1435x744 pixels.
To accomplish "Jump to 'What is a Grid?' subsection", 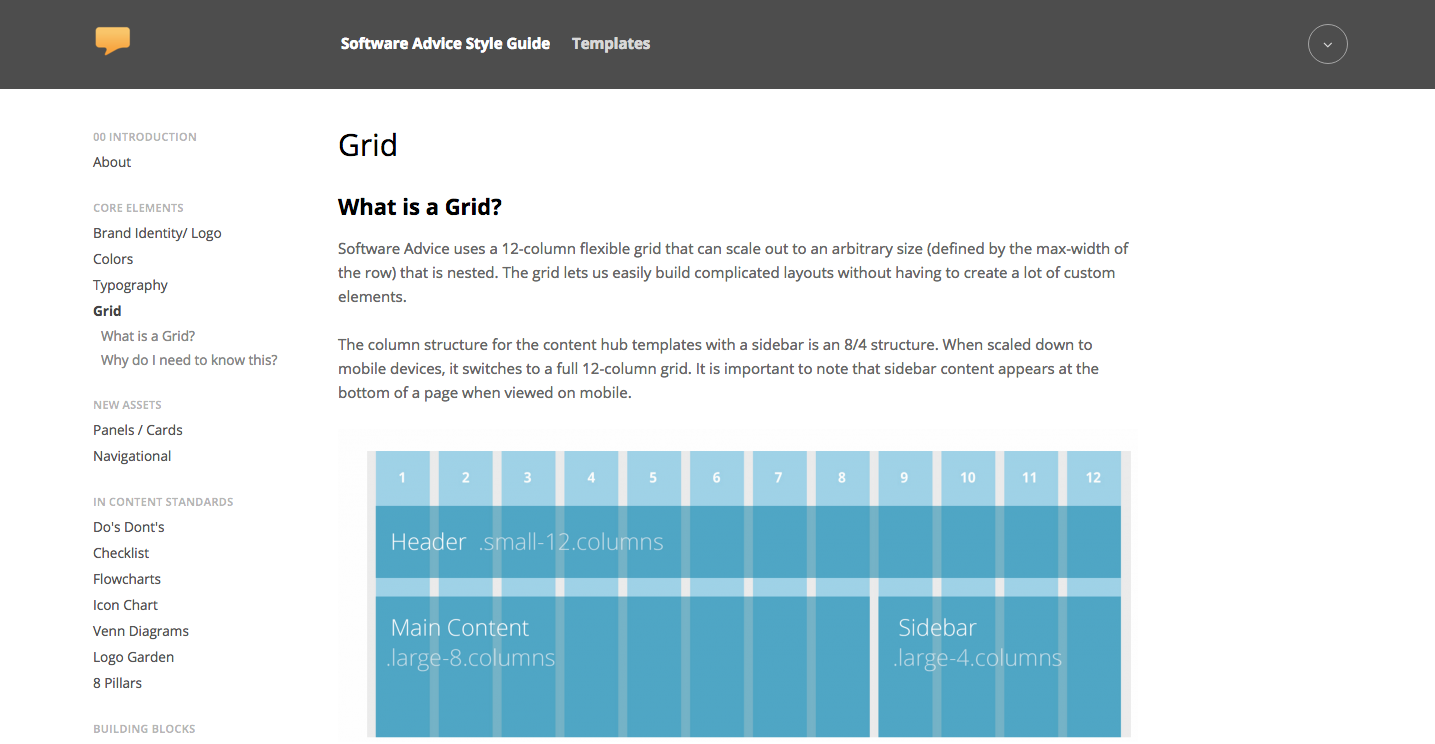I will click(148, 336).
